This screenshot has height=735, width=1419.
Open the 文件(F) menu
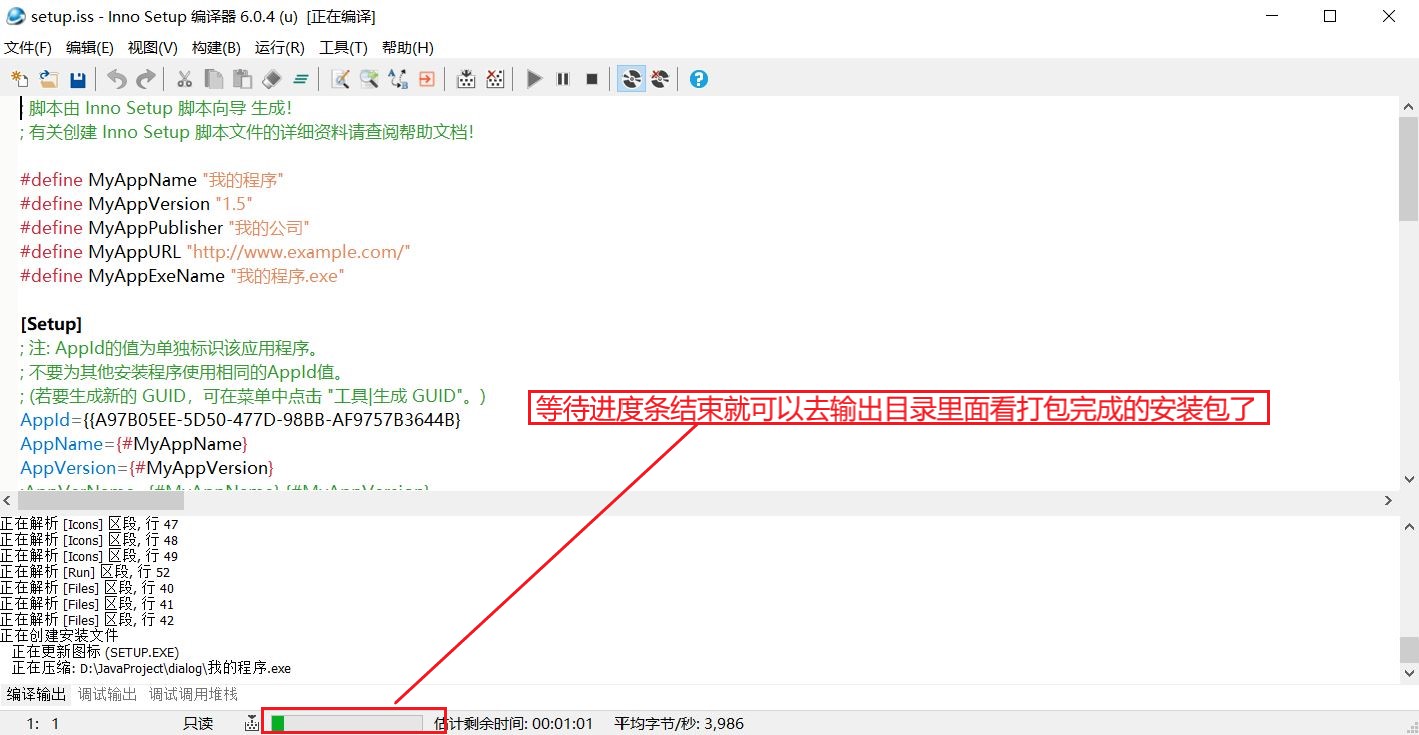(x=28, y=47)
